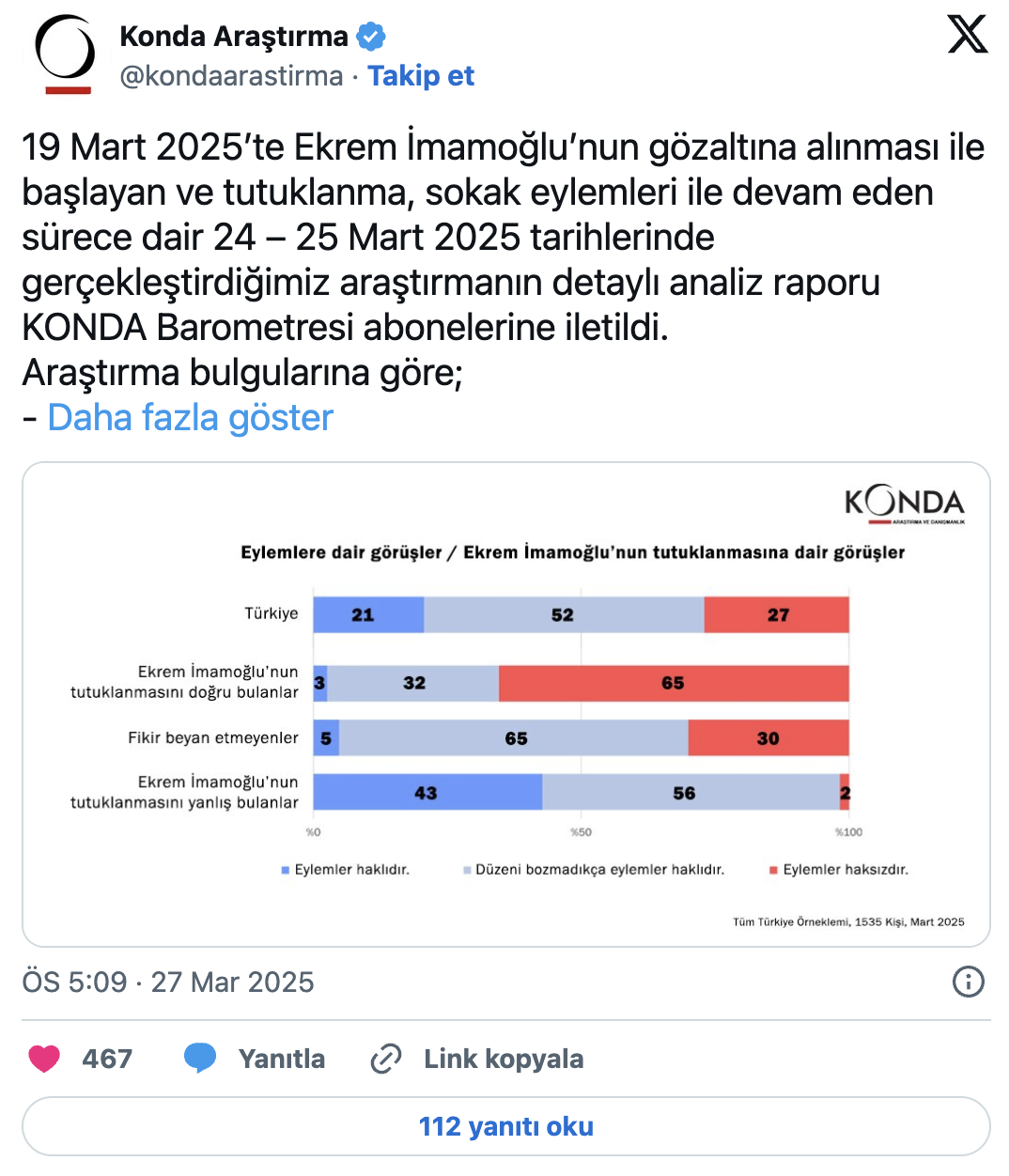Viewport: 1009px width, 1176px height.
Task: Click the Yanıtla reply button
Action: point(282,1059)
